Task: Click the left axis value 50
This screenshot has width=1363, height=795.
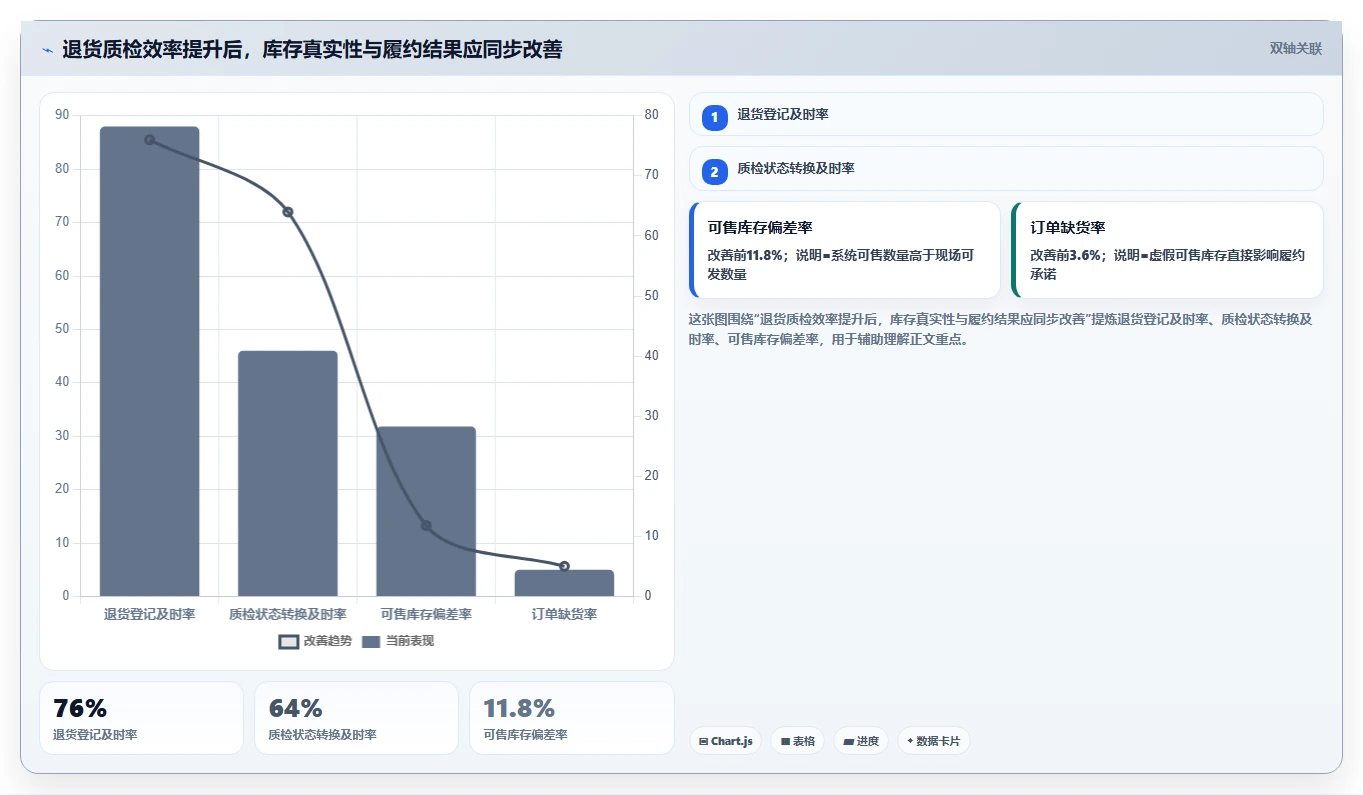Action: [x=63, y=329]
